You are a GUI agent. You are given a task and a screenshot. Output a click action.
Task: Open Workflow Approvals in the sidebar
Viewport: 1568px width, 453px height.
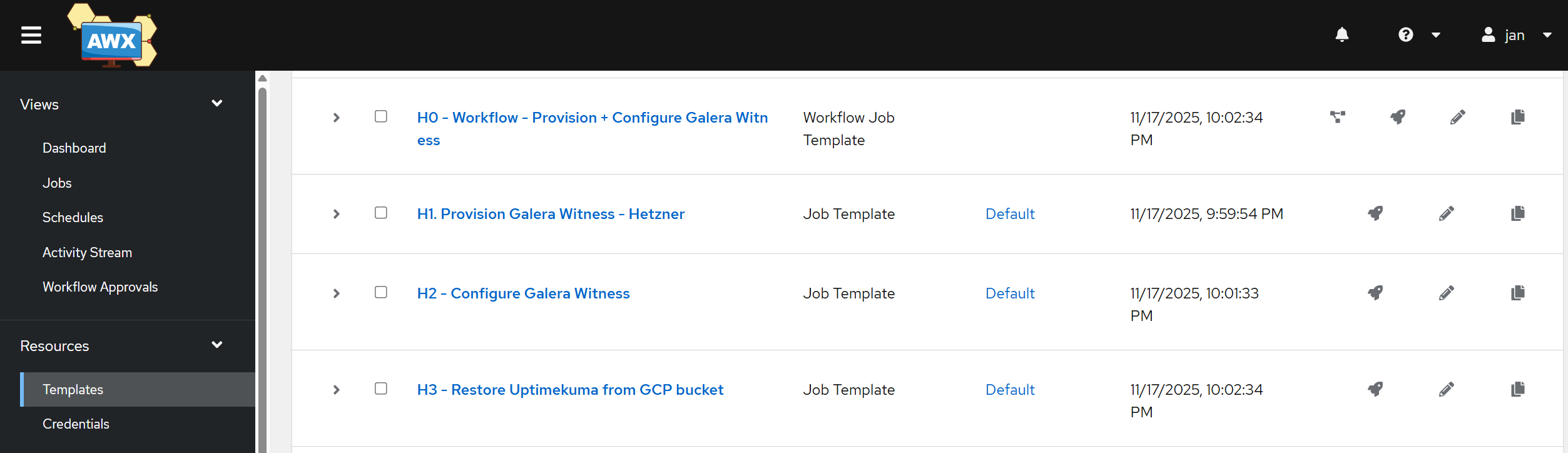pyautogui.click(x=100, y=287)
